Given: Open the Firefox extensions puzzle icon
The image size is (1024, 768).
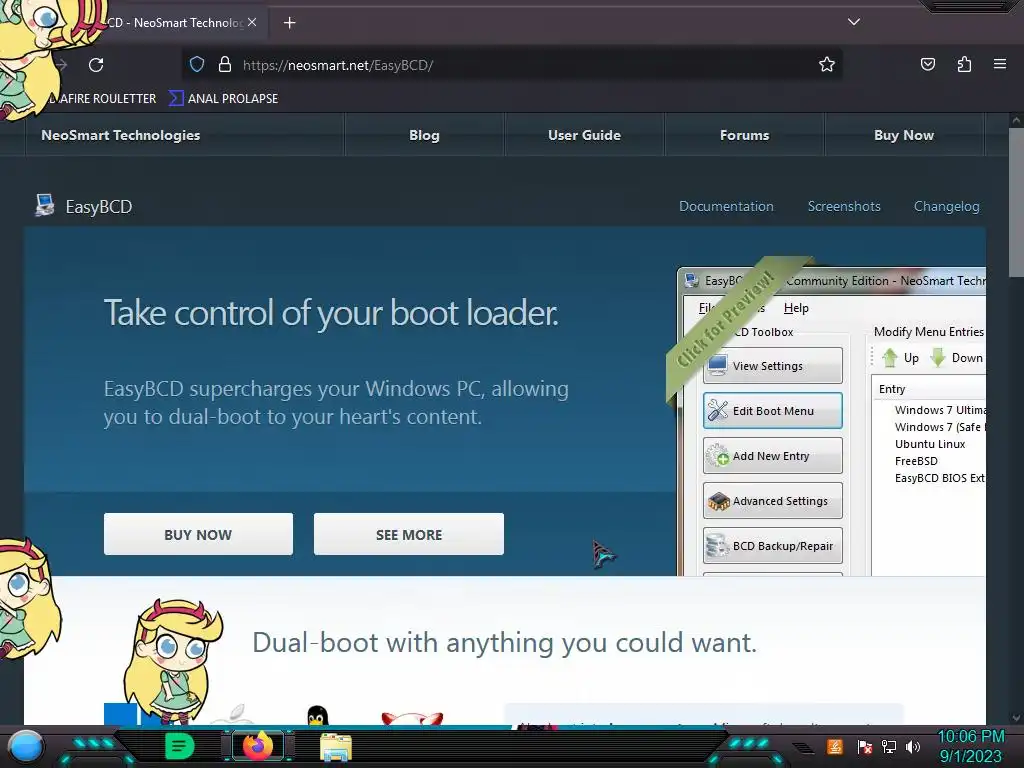Looking at the screenshot, I should pyautogui.click(x=964, y=64).
